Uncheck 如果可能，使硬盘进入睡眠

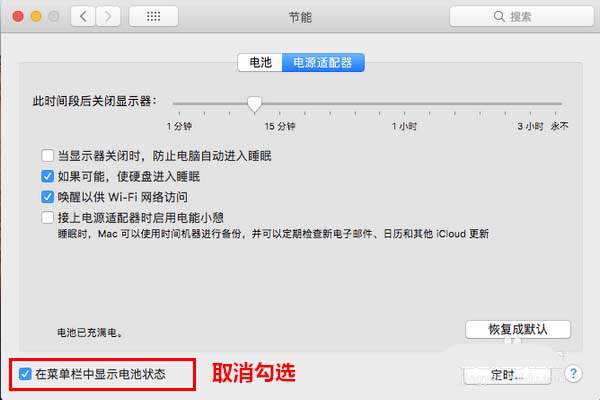[47, 176]
